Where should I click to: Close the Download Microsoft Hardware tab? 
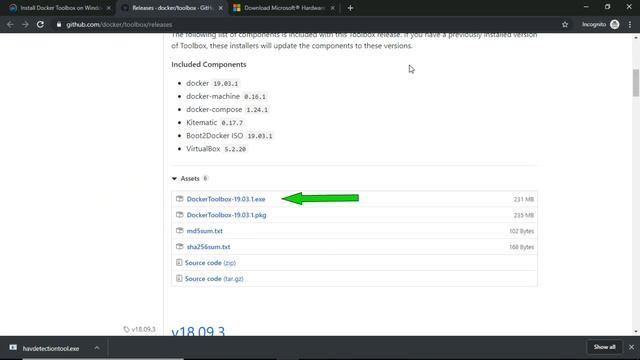coord(333,8)
